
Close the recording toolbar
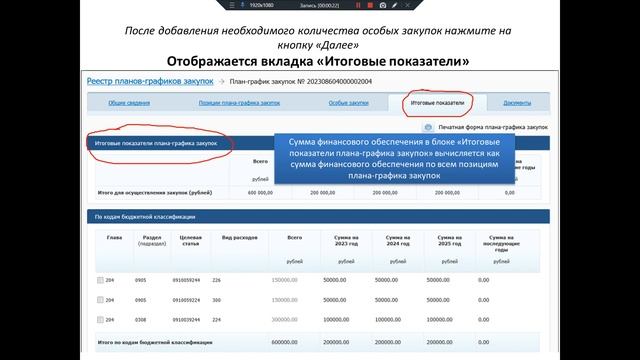pos(407,5)
